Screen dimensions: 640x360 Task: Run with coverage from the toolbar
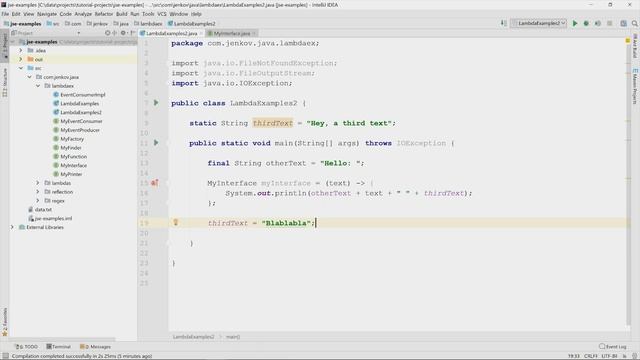pyautogui.click(x=598, y=24)
